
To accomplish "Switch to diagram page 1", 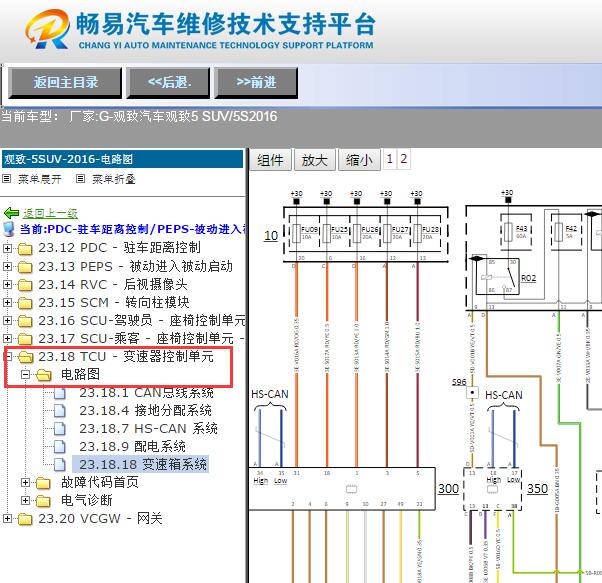I will (390, 159).
